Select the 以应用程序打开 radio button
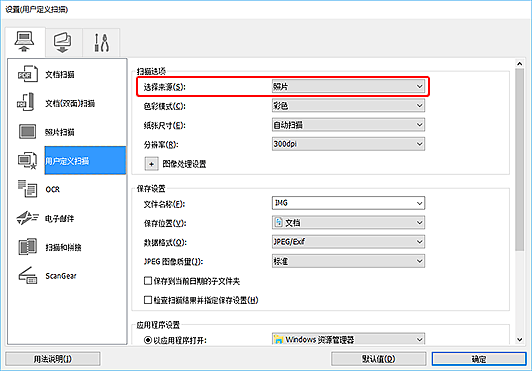Viewport: 532px width, 371px height. point(148,340)
